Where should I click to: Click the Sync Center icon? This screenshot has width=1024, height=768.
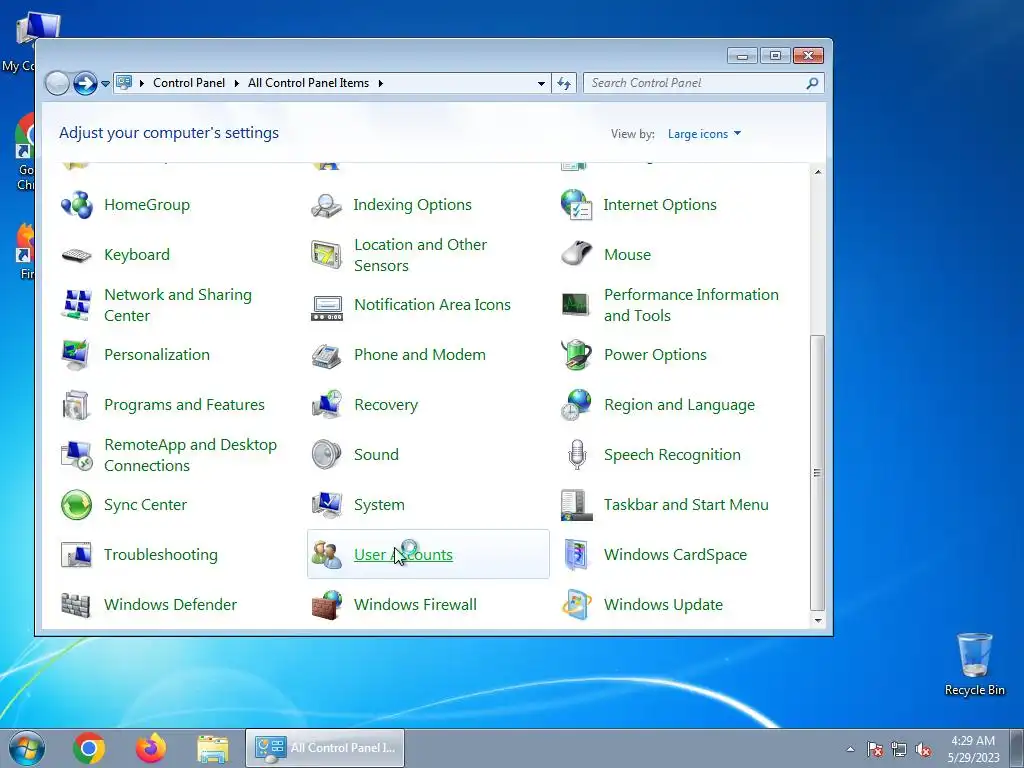pos(76,505)
